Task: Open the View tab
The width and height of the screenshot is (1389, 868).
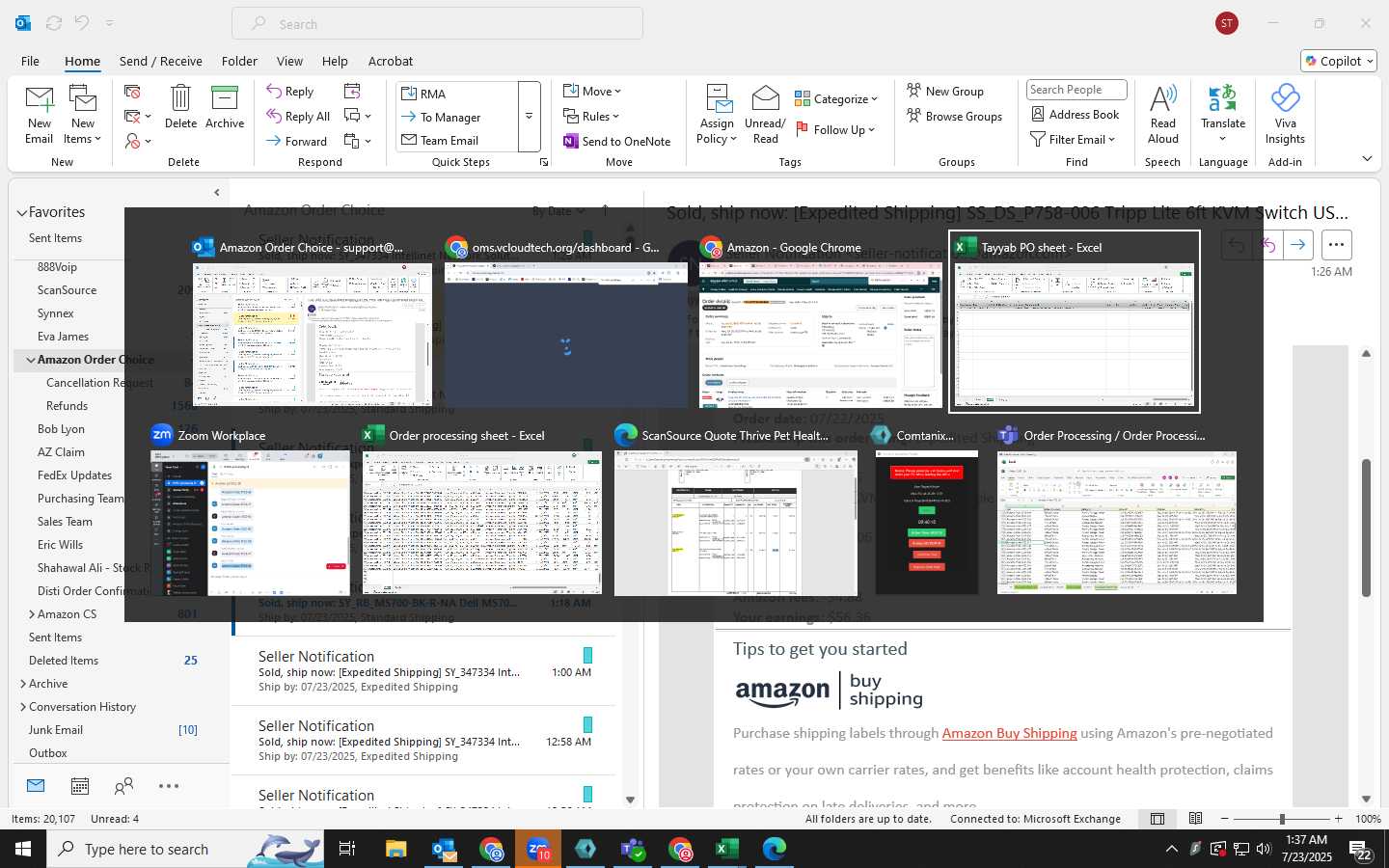Action: (x=289, y=61)
